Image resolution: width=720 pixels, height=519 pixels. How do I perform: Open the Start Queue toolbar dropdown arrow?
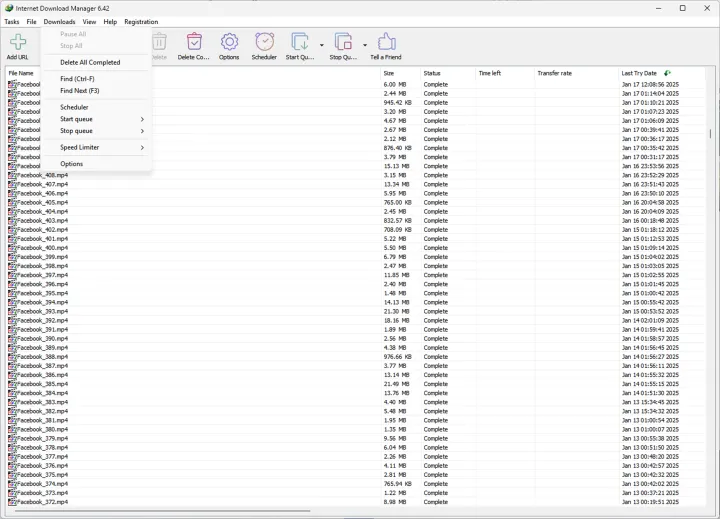pos(321,45)
